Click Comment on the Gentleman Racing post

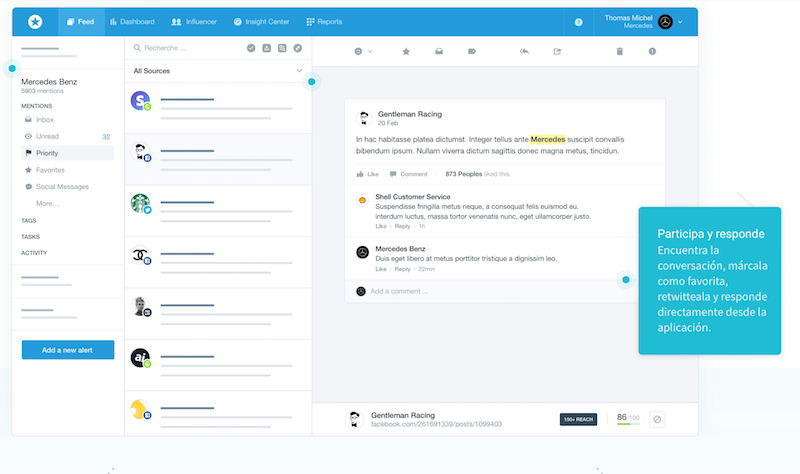(408, 174)
